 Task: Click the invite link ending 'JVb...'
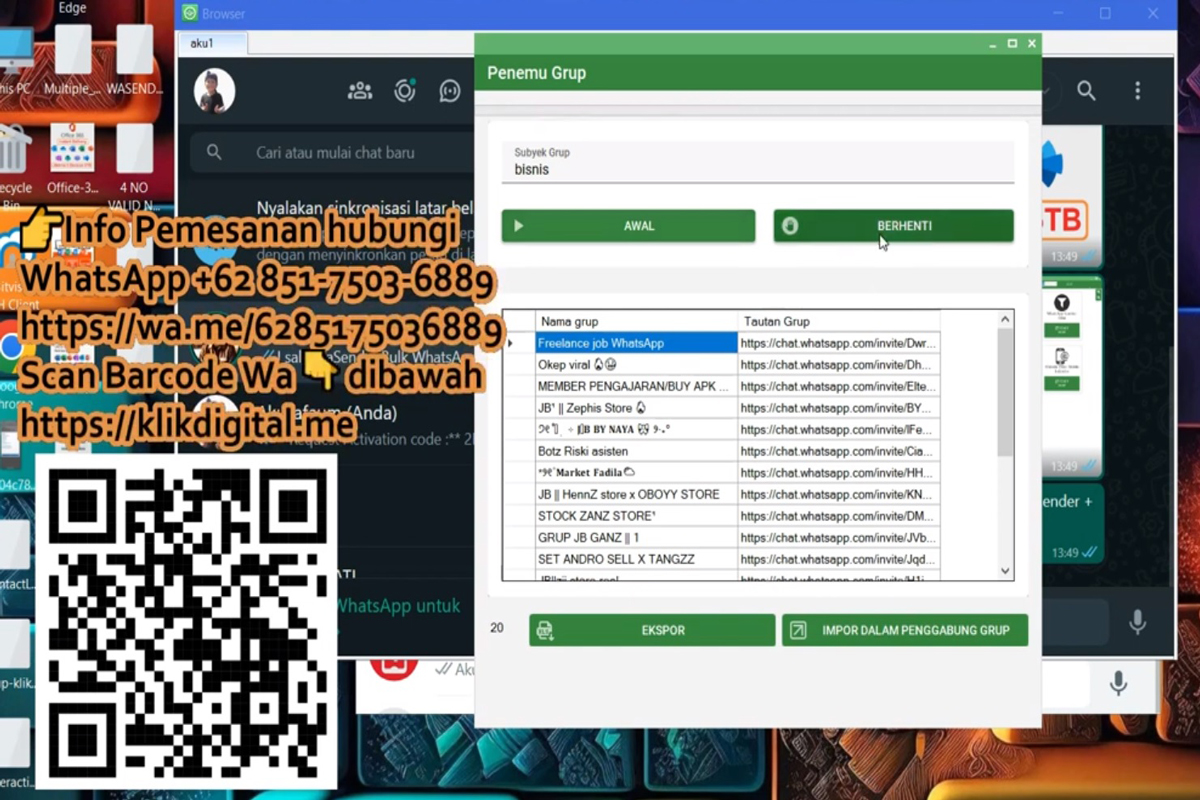839,537
